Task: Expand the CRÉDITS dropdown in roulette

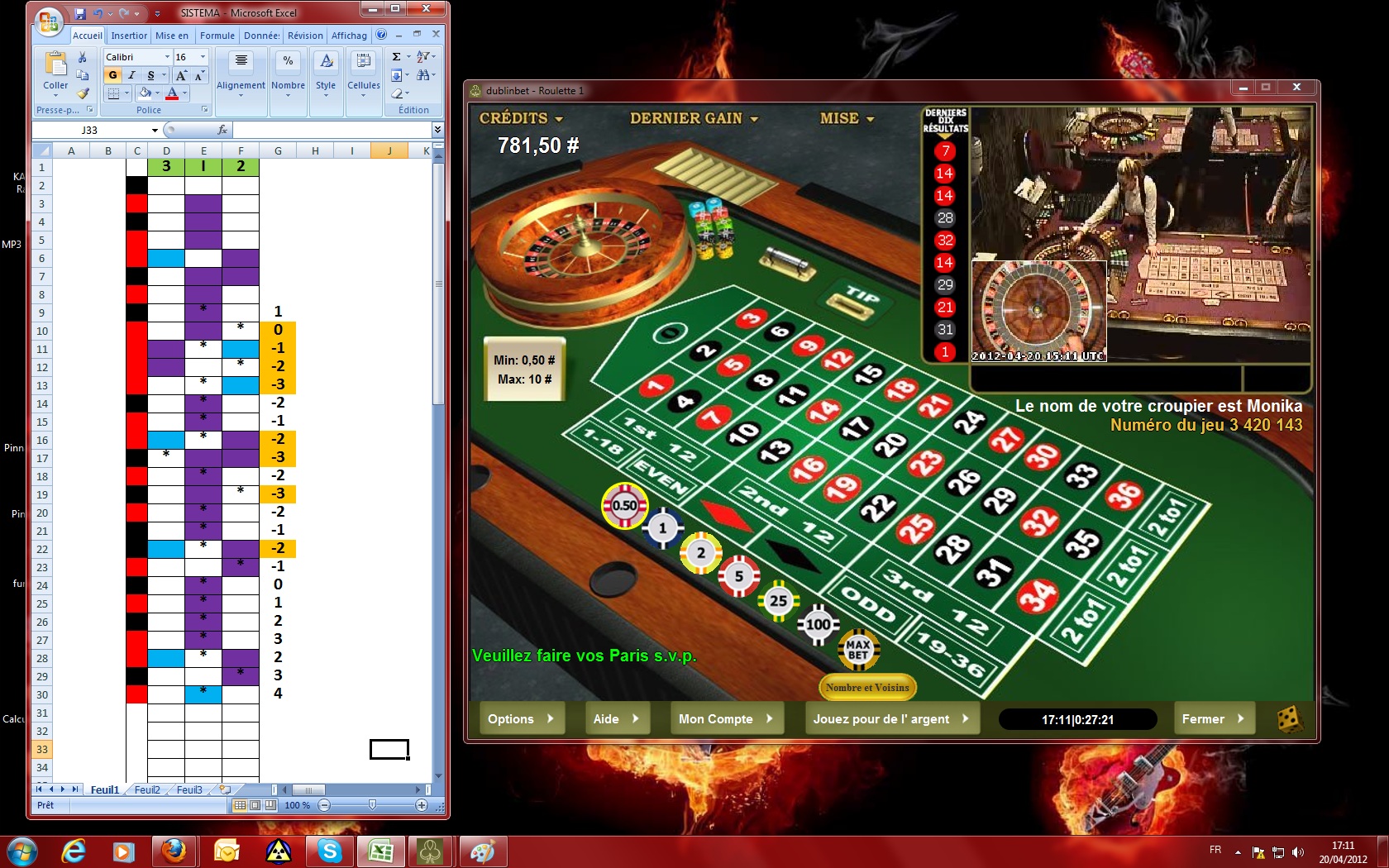Action: pyautogui.click(x=559, y=119)
